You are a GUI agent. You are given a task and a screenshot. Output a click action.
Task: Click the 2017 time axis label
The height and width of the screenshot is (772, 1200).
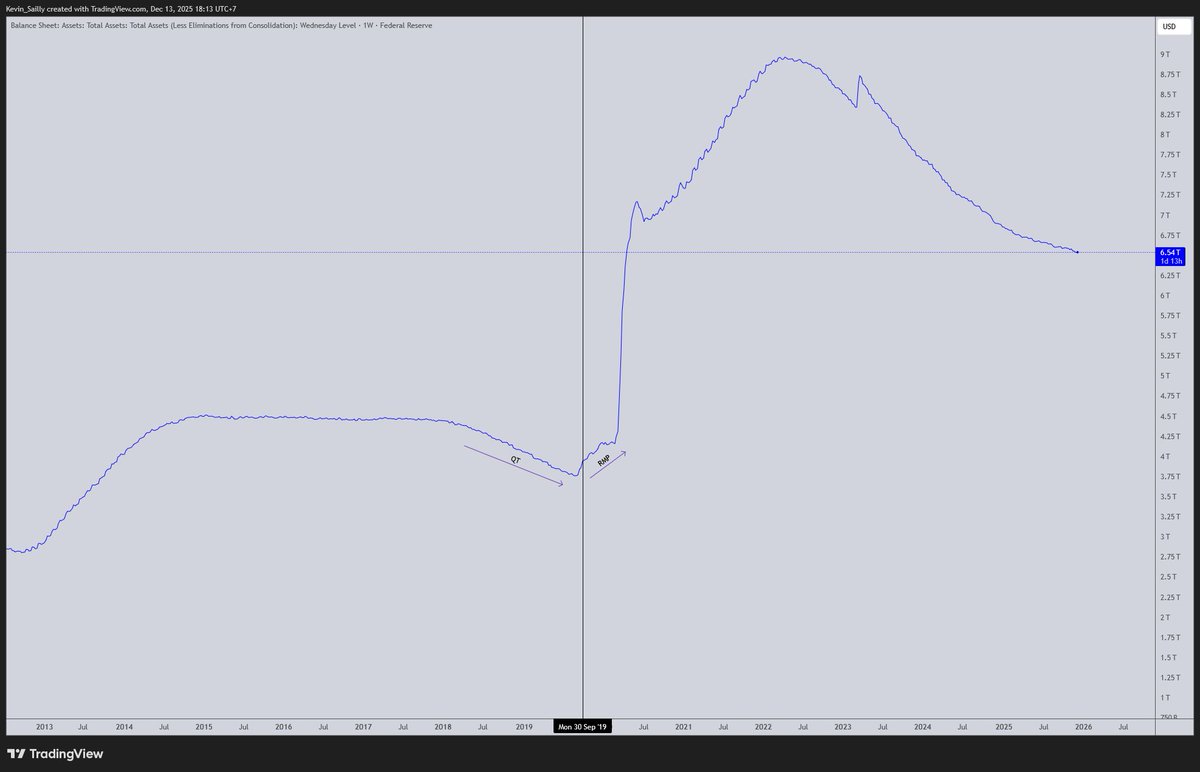pos(363,727)
